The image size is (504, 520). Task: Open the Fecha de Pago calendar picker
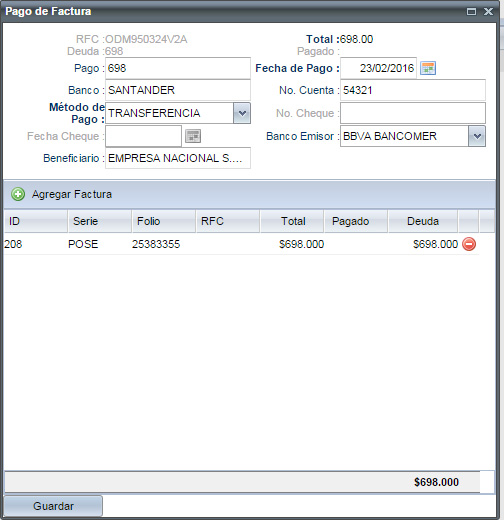click(428, 68)
